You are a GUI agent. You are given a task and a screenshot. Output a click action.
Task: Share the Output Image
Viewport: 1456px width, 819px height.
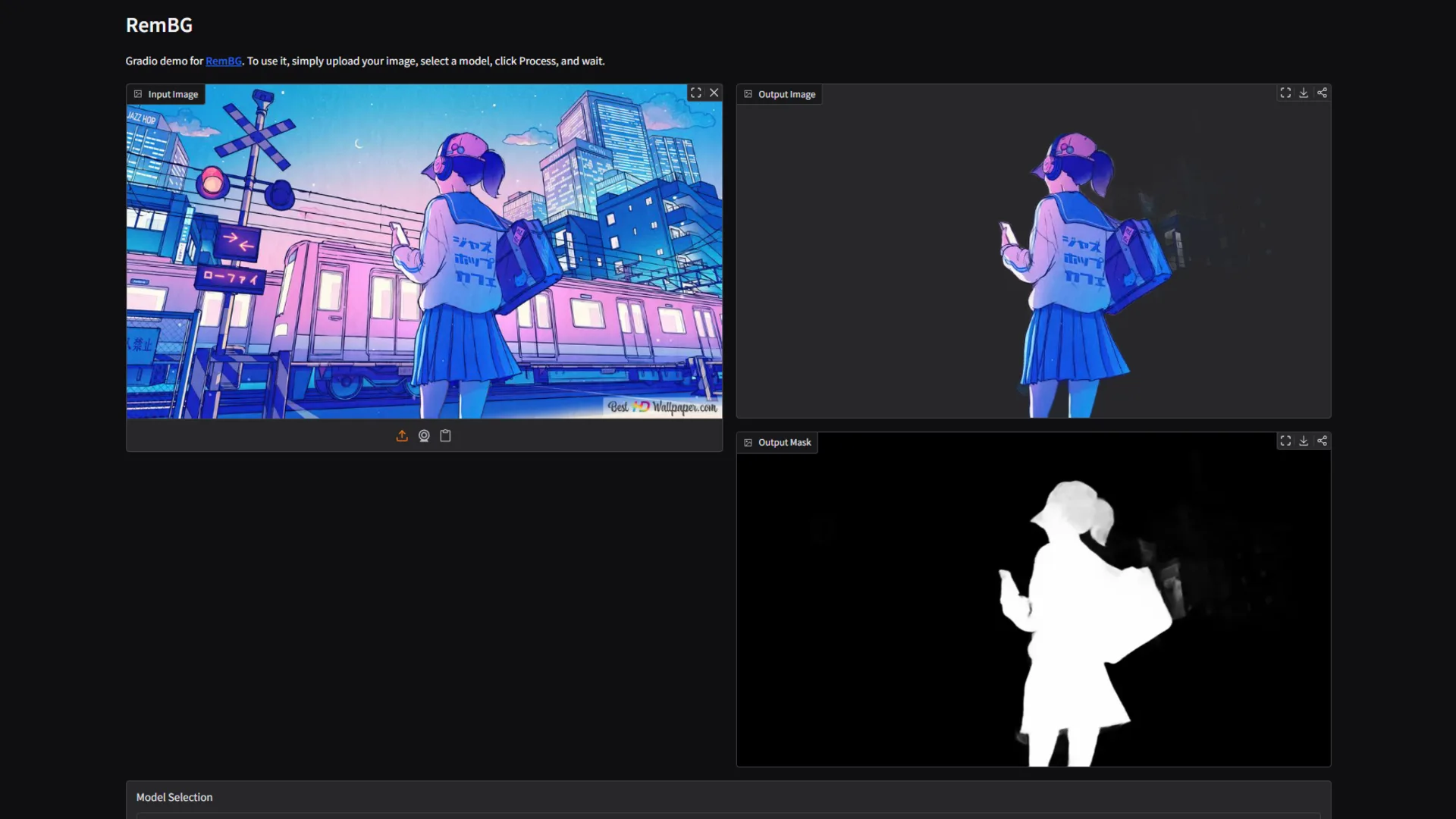[x=1322, y=93]
